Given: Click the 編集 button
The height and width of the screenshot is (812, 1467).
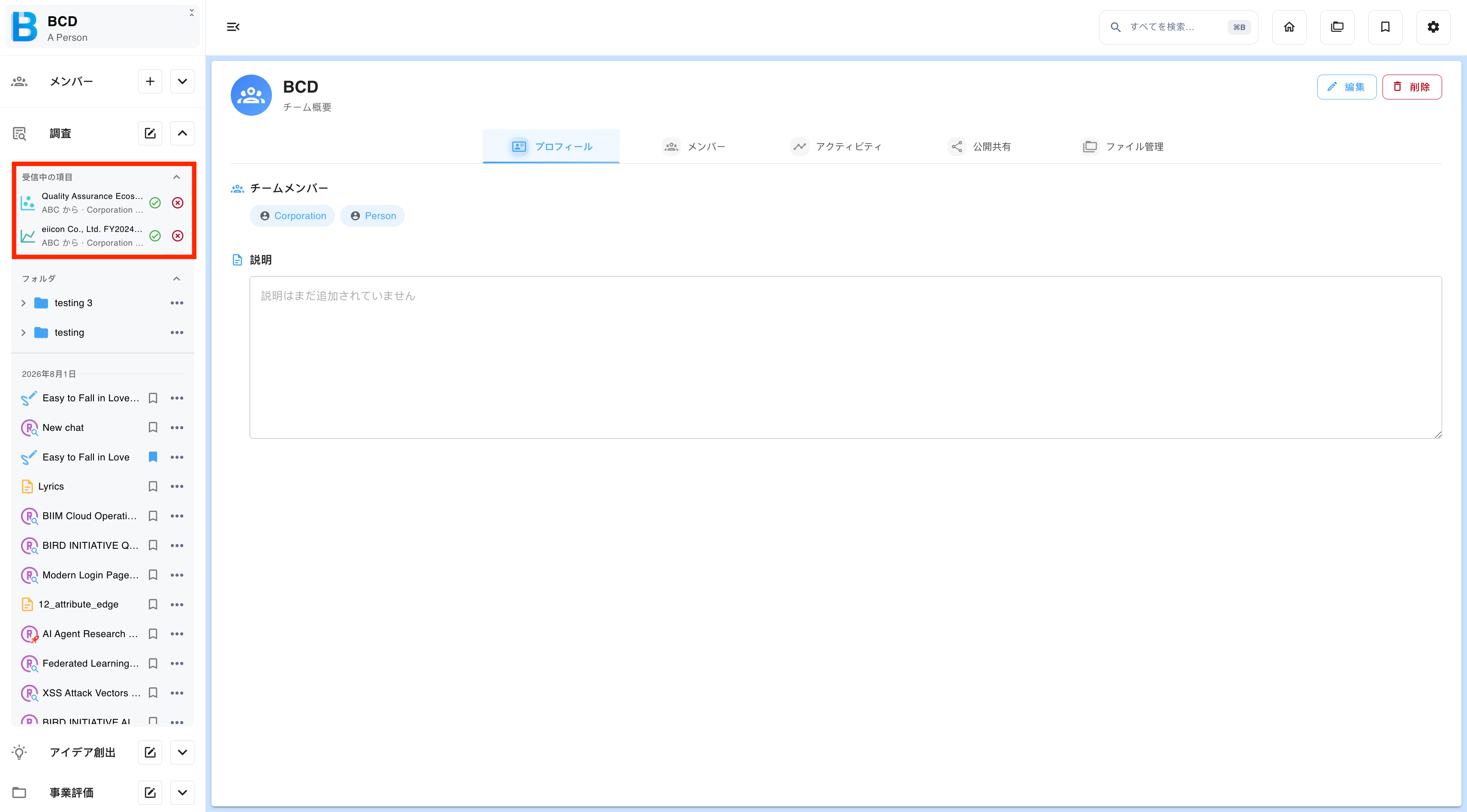Looking at the screenshot, I should point(1346,87).
